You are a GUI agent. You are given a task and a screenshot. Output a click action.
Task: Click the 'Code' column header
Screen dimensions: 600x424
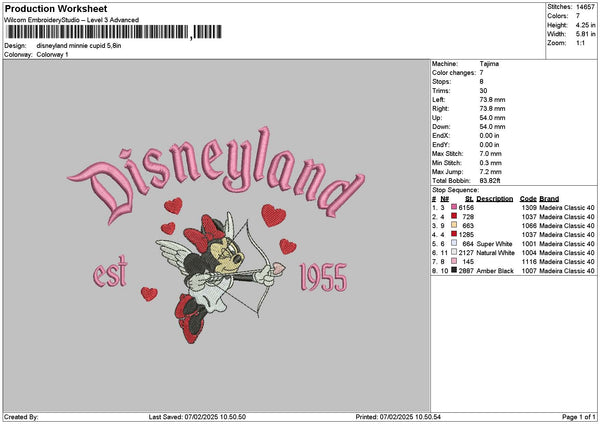tap(528, 199)
